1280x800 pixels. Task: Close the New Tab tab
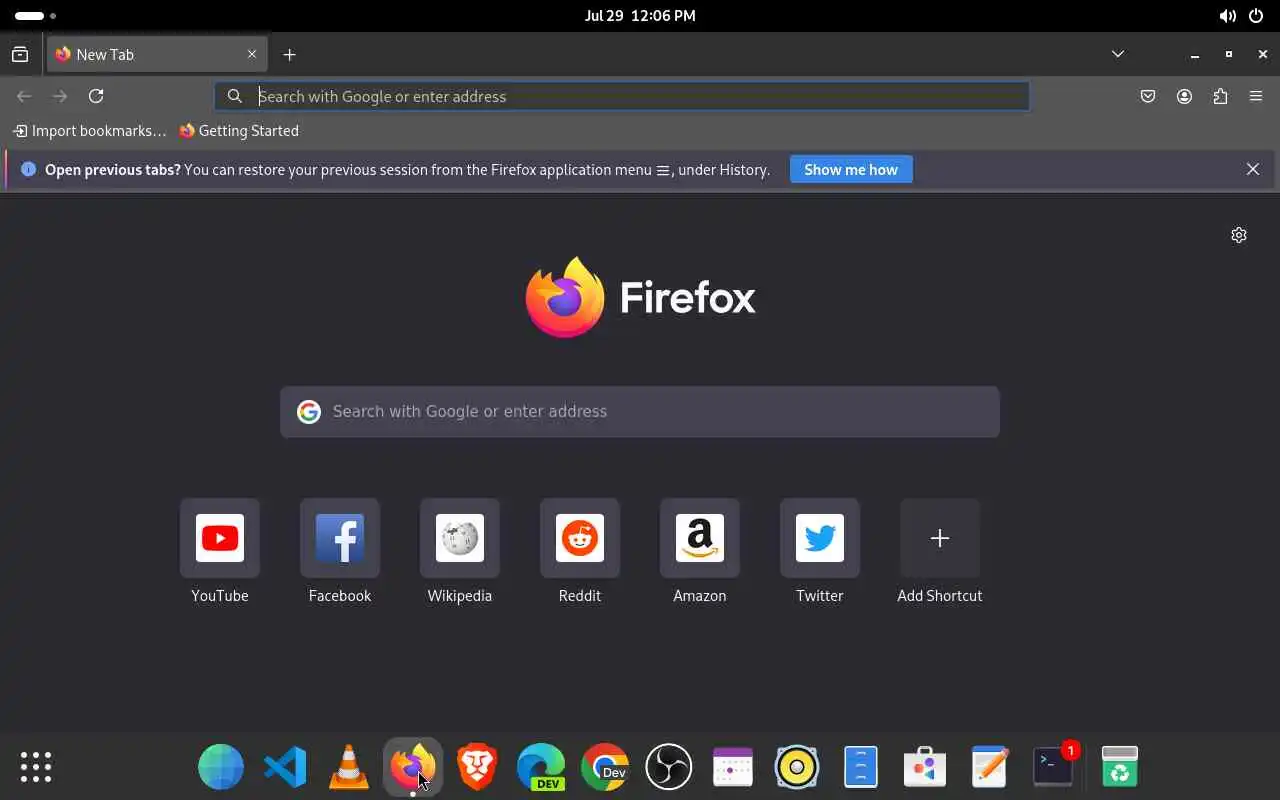click(252, 55)
